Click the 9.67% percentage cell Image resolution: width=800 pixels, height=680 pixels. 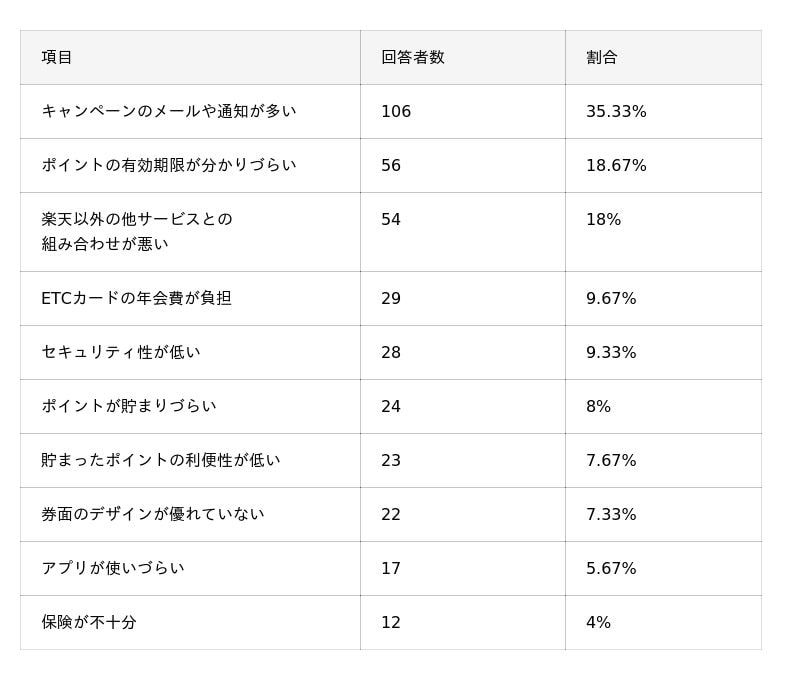coord(611,299)
